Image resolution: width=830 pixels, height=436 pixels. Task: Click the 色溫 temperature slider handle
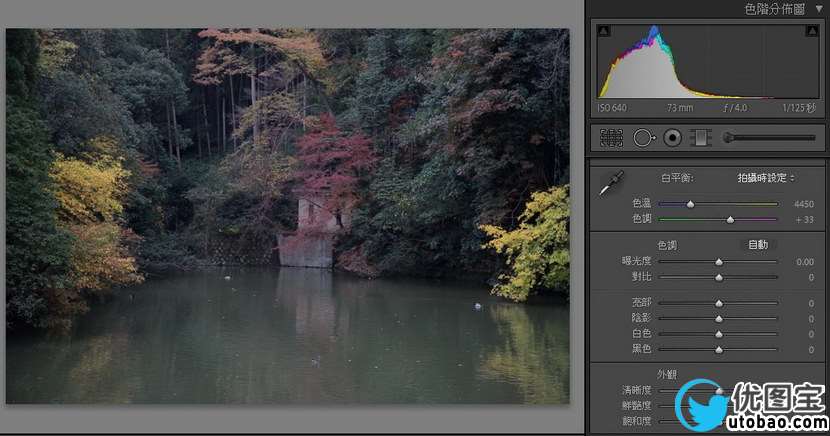click(x=690, y=204)
